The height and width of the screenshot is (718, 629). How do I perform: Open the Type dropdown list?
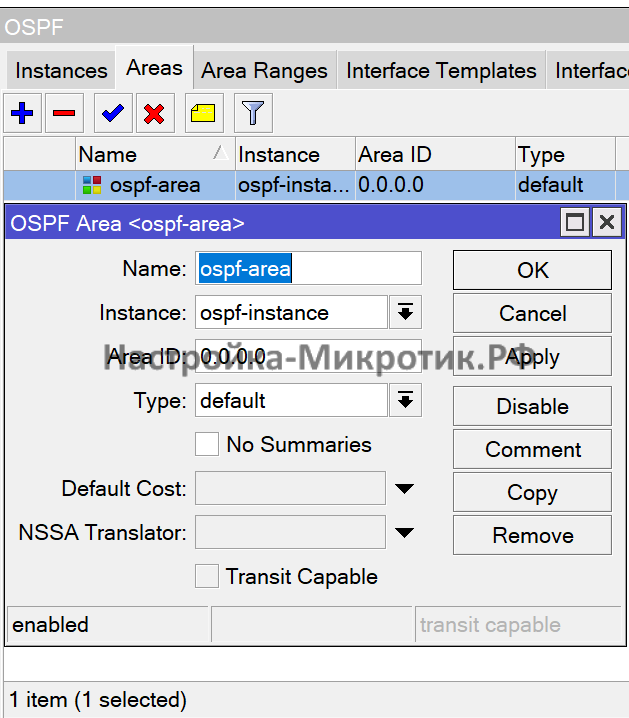click(x=404, y=401)
